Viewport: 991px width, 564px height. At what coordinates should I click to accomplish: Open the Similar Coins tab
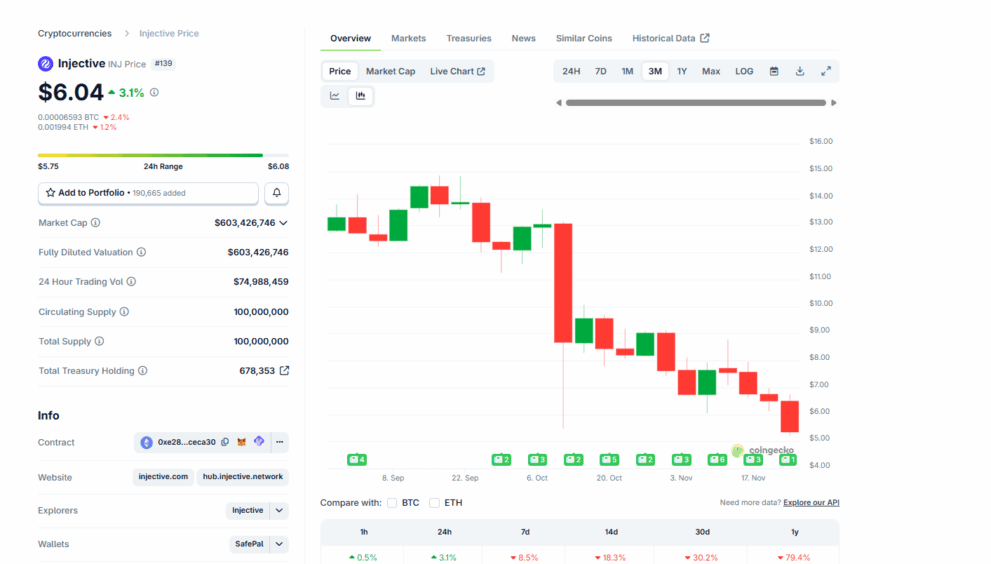click(584, 38)
